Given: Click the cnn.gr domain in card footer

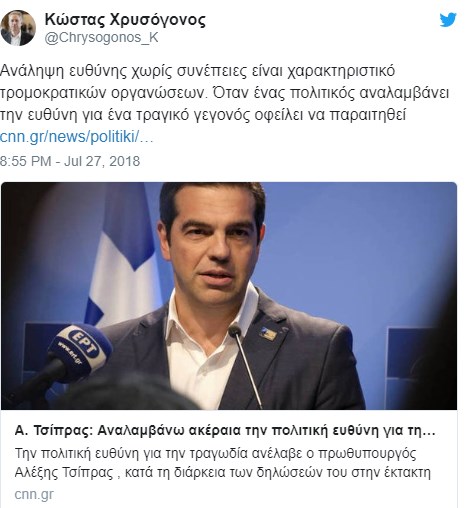Looking at the screenshot, I should pyautogui.click(x=34, y=494).
